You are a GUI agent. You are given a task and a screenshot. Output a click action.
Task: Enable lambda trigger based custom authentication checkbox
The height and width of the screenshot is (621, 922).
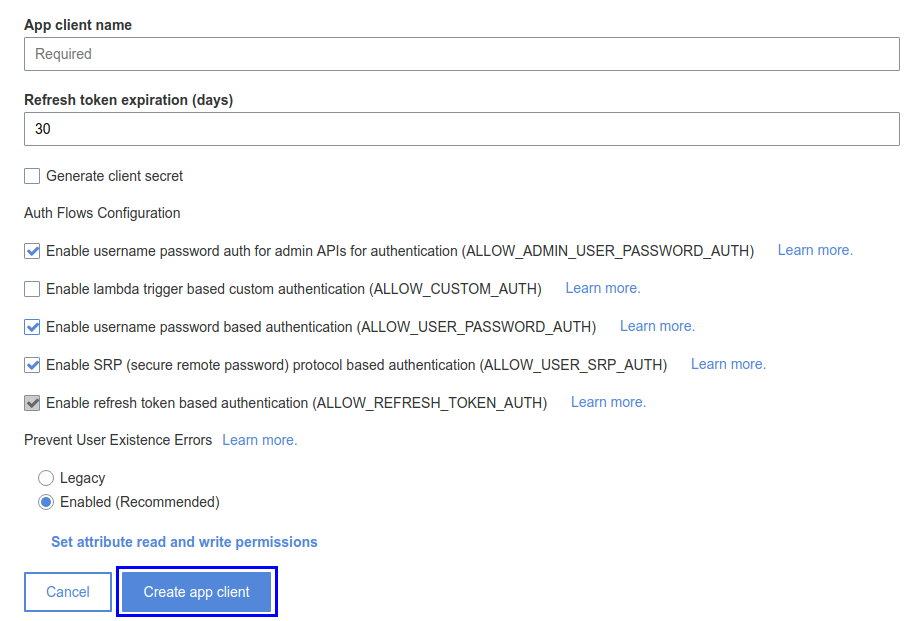pos(32,289)
